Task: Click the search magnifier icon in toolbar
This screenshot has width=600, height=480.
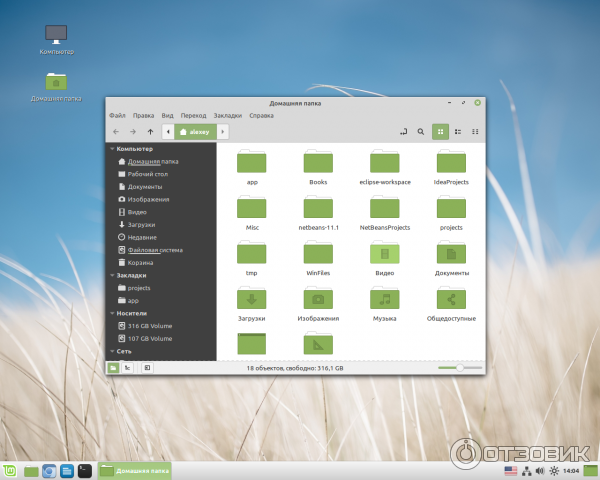Action: point(420,131)
